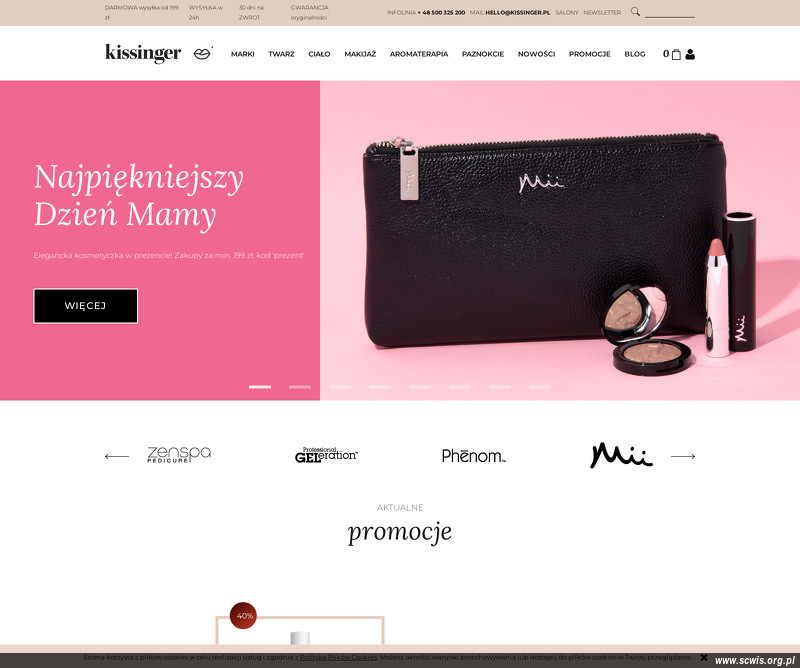800x668 pixels.
Task: Open the MAKIJAŻ menu
Action: click(x=360, y=54)
